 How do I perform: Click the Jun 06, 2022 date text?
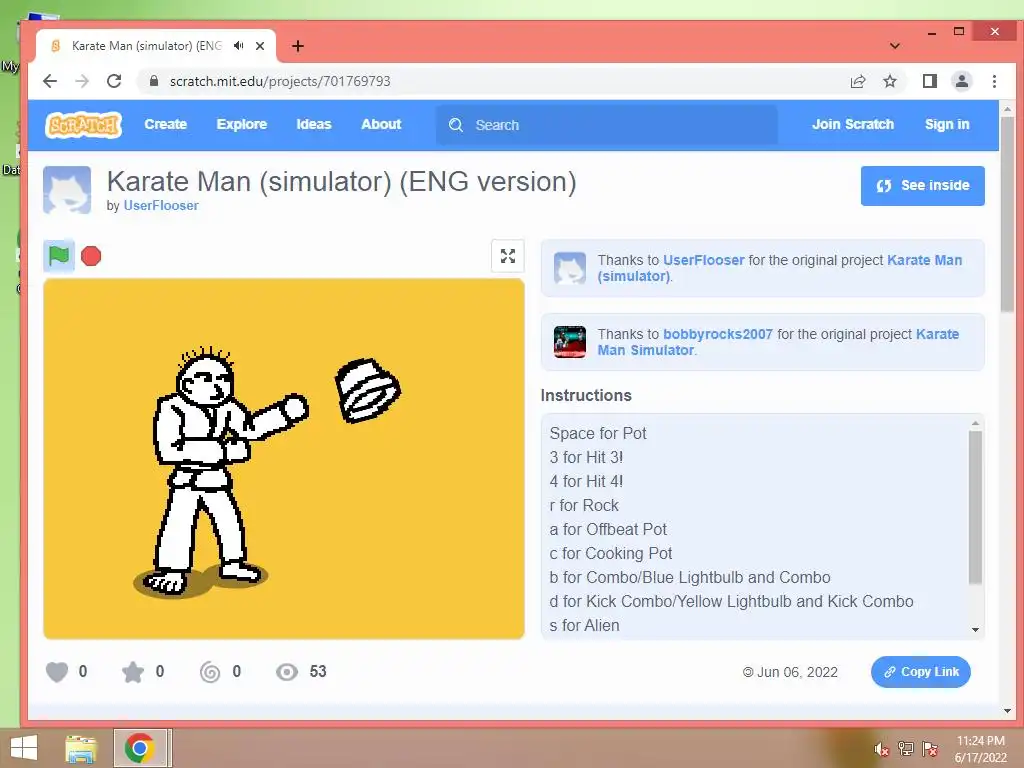pyautogui.click(x=797, y=672)
